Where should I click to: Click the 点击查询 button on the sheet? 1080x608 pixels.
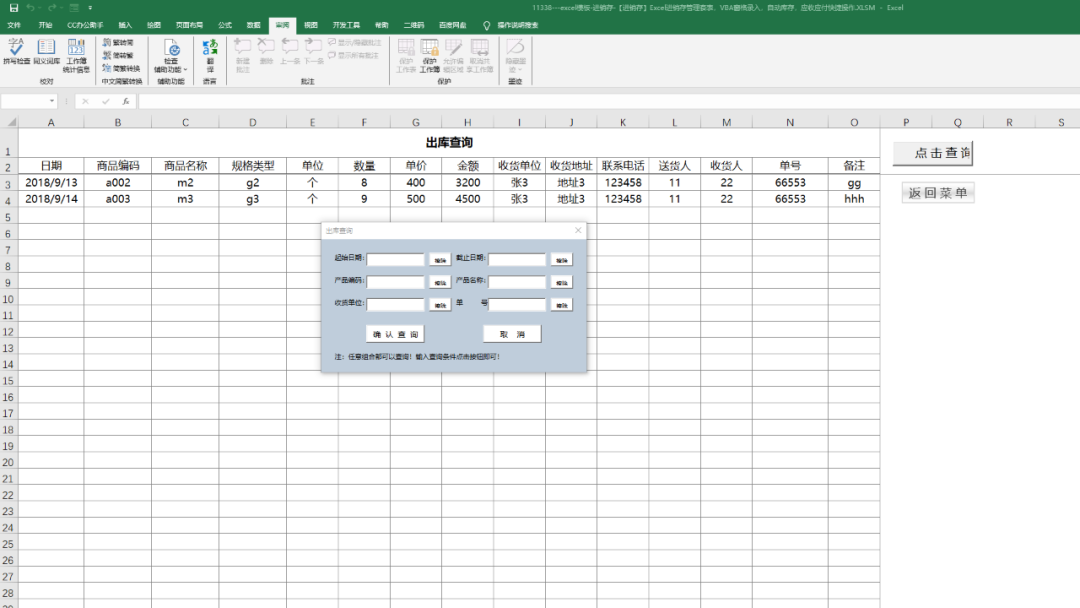933,153
